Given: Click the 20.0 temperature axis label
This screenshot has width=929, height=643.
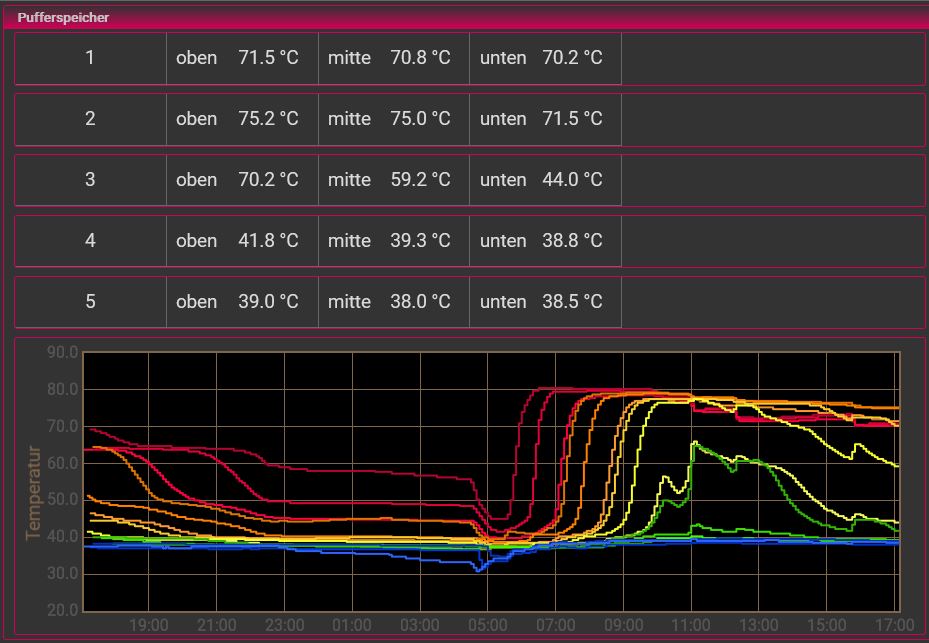Looking at the screenshot, I should point(62,610).
